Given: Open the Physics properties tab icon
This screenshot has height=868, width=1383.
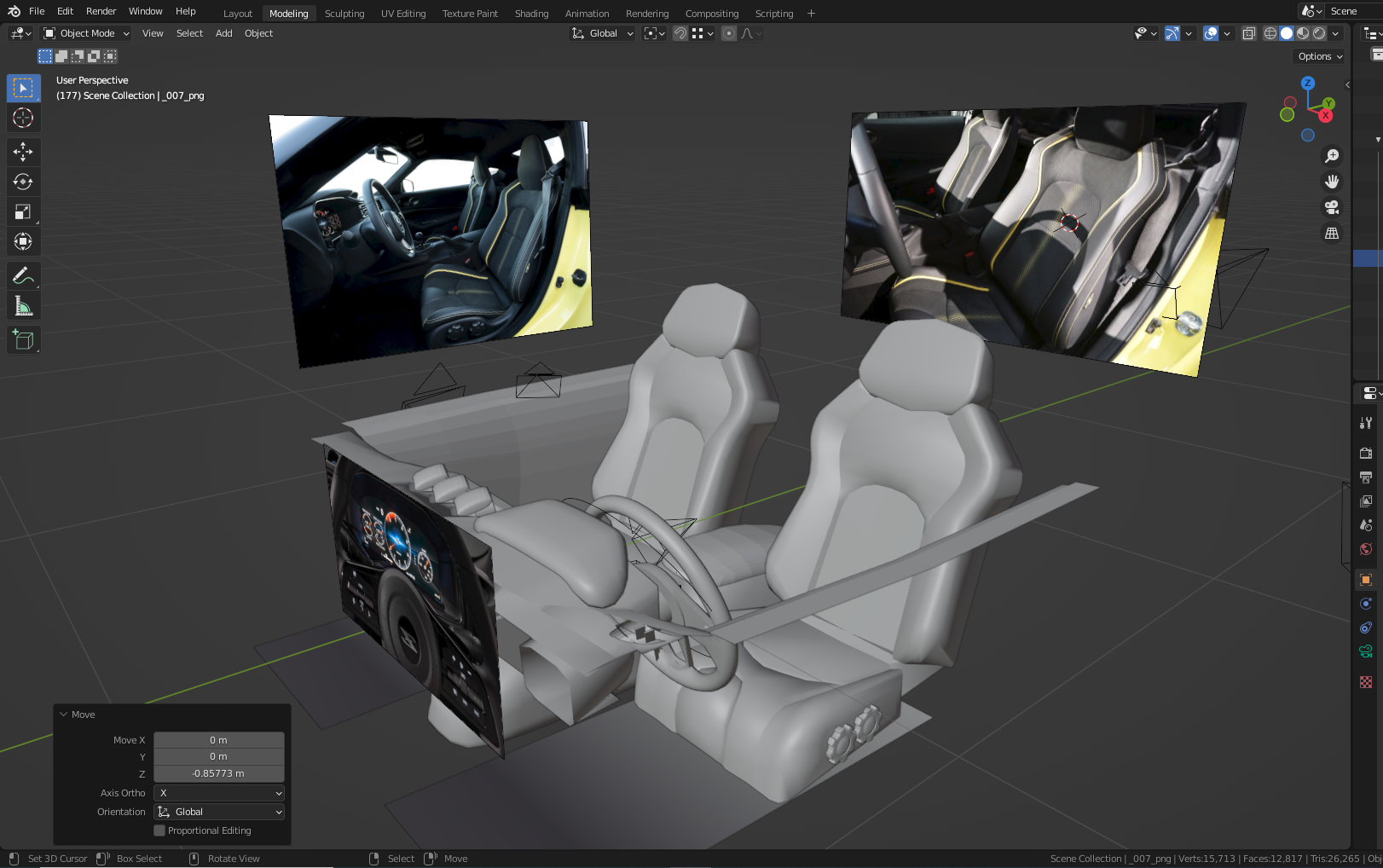Looking at the screenshot, I should [1366, 604].
